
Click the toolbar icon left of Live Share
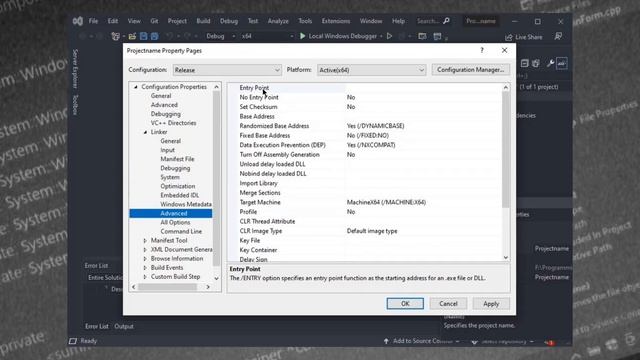tap(437, 36)
